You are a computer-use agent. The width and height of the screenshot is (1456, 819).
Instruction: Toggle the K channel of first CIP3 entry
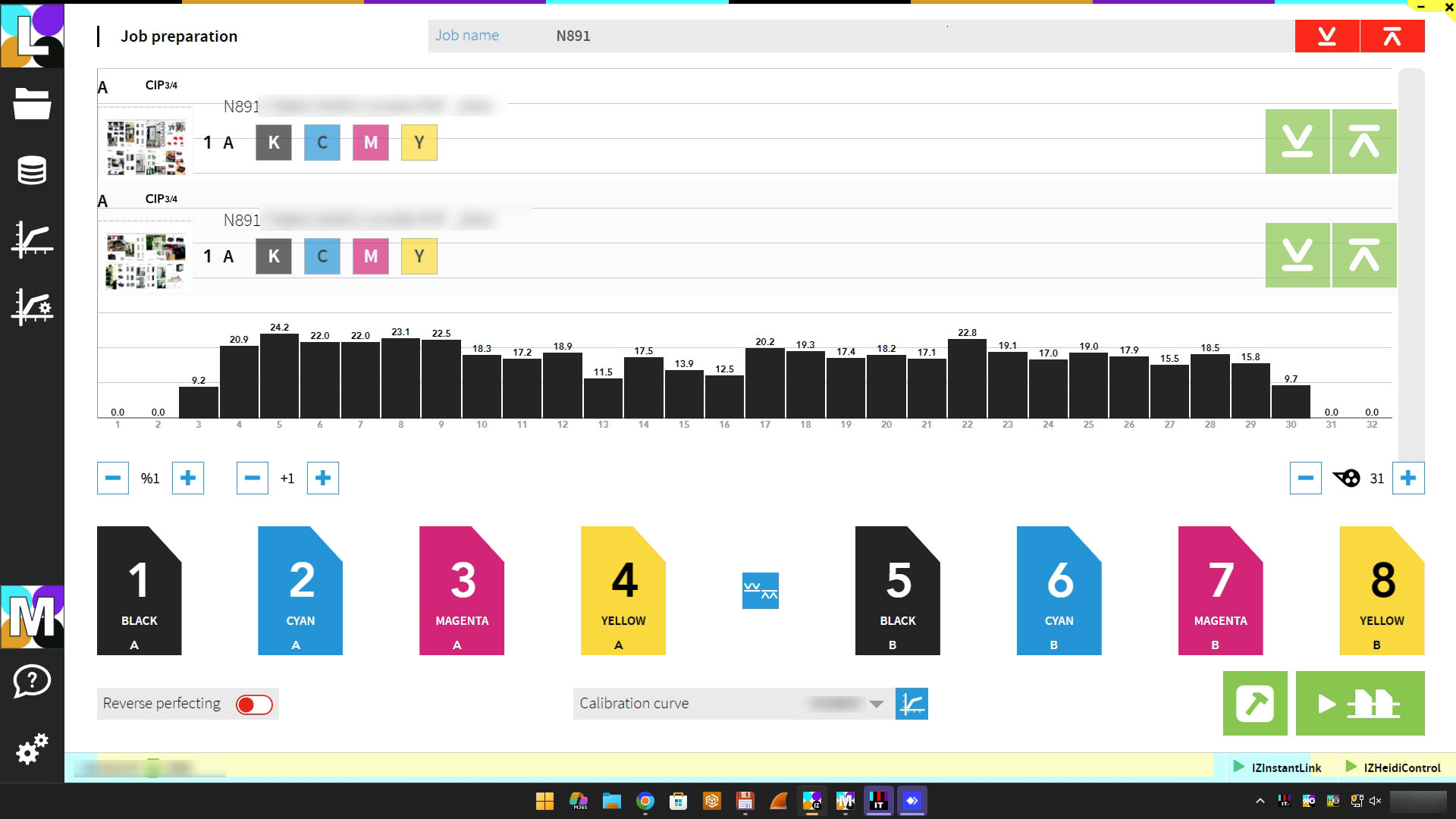point(274,143)
